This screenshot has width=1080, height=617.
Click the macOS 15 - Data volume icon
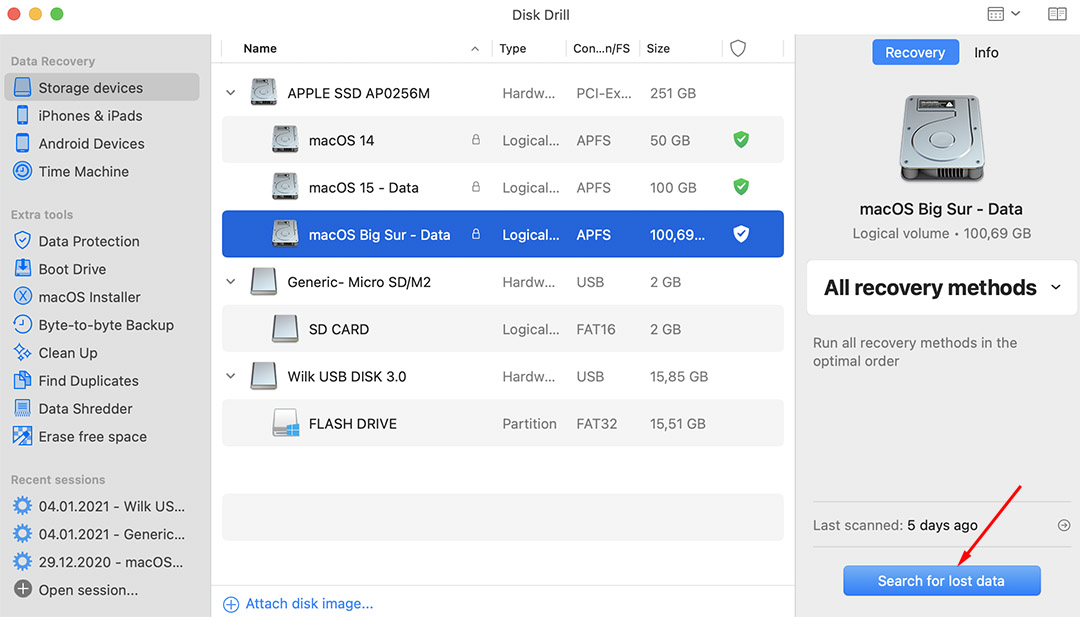pyautogui.click(x=285, y=187)
